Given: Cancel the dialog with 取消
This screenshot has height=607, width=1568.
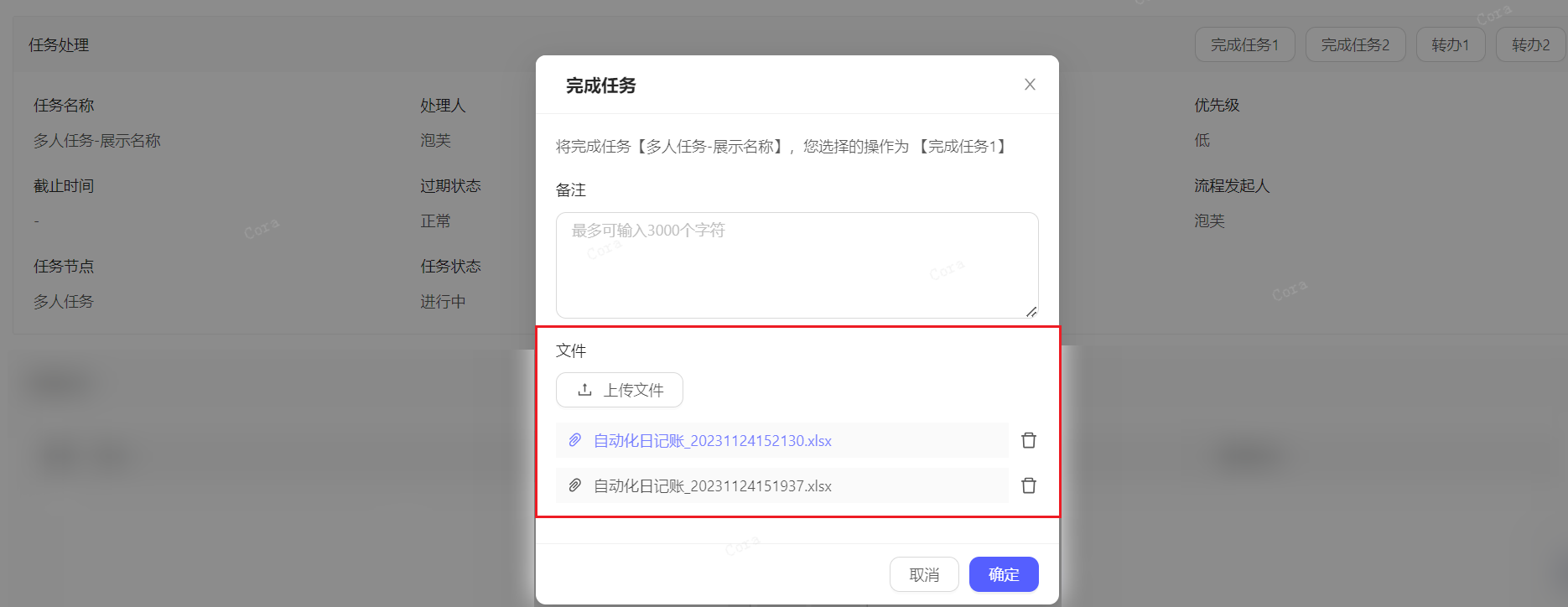Looking at the screenshot, I should point(924,574).
